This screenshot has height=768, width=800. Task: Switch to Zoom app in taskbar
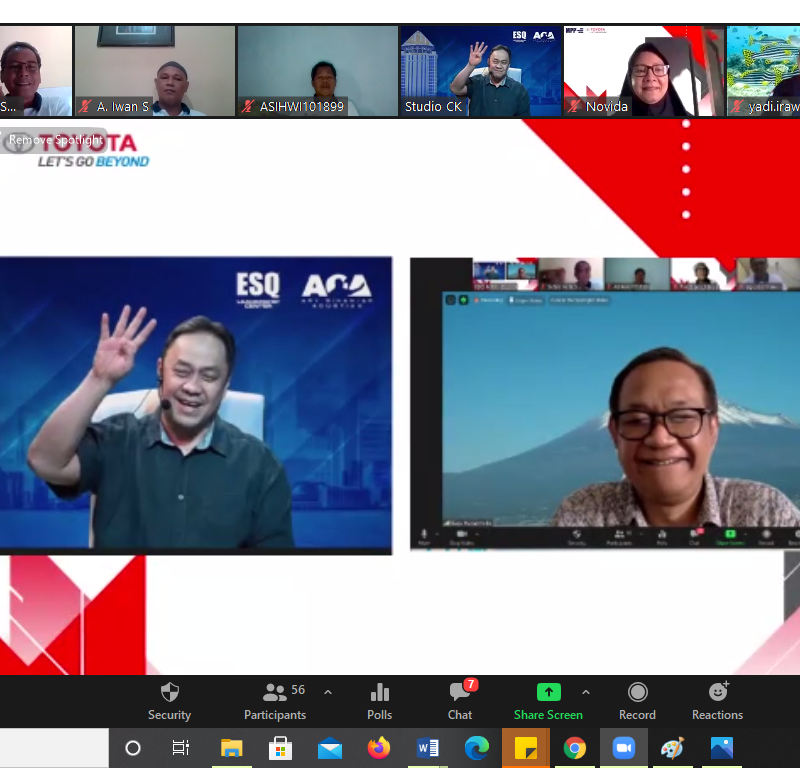click(624, 748)
